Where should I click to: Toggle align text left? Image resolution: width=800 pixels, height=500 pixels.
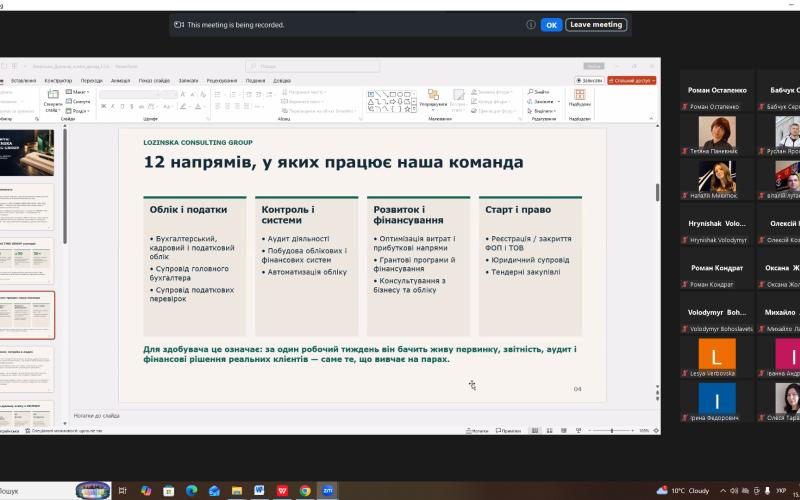pyautogui.click(x=217, y=106)
